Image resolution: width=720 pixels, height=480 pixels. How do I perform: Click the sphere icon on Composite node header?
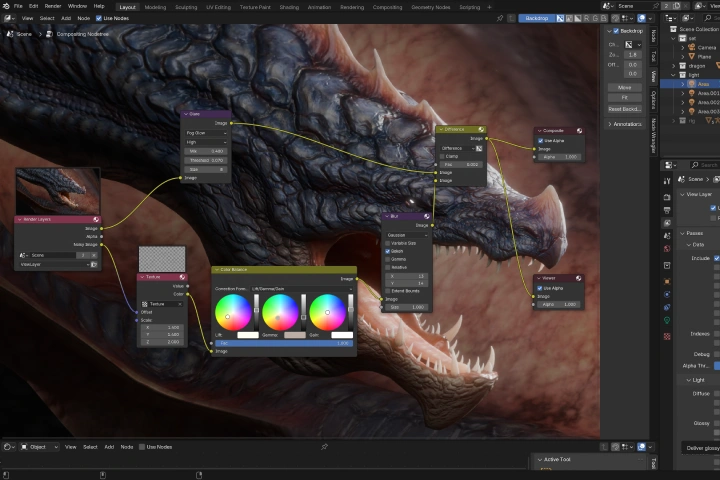click(579, 131)
